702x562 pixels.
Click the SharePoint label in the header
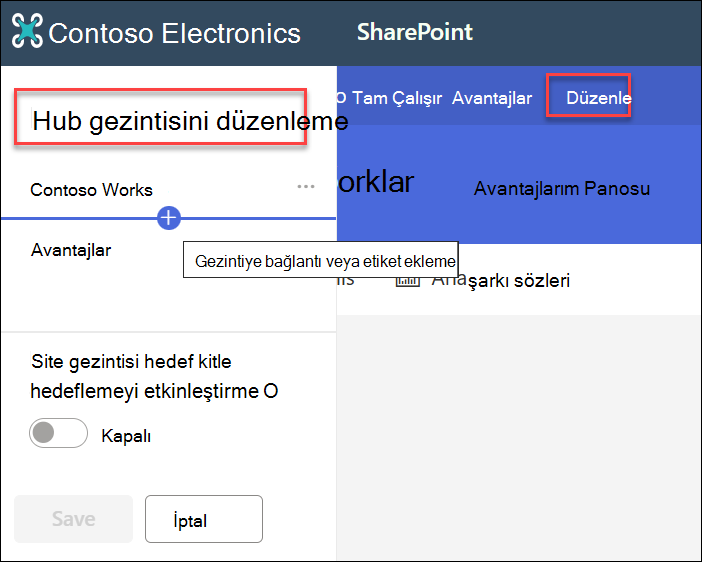click(x=415, y=32)
